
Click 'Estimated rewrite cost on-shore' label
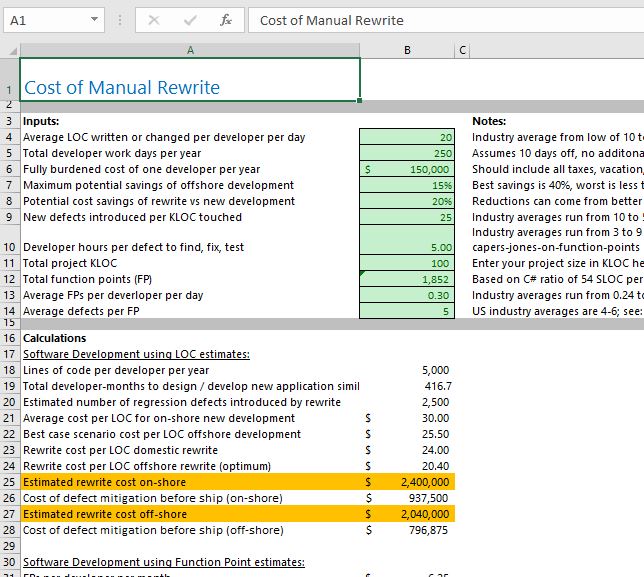pyautogui.click(x=104, y=482)
